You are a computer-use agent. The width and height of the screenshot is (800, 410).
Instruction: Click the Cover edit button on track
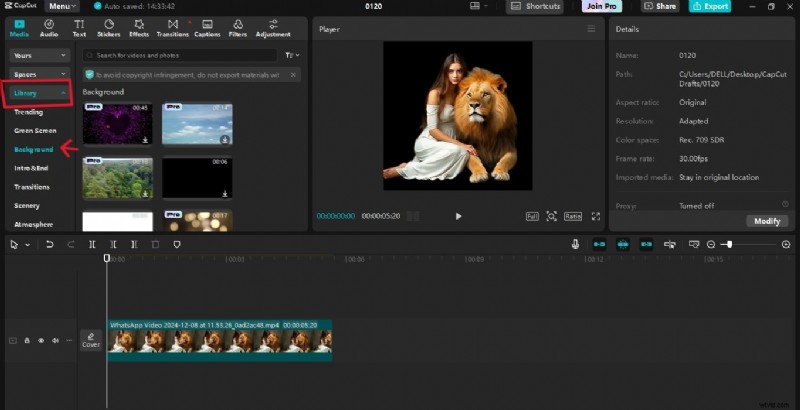pos(91,340)
